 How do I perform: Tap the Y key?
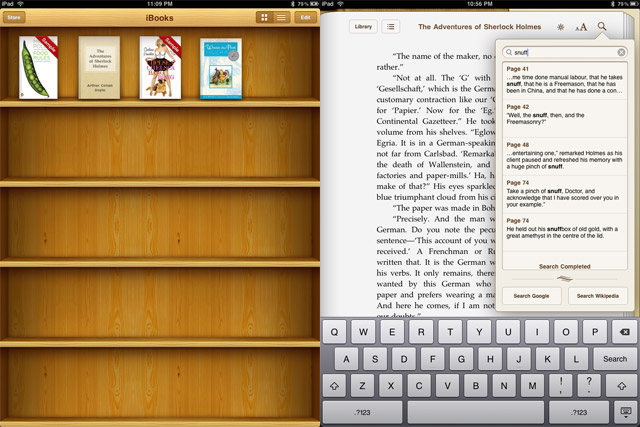click(479, 332)
